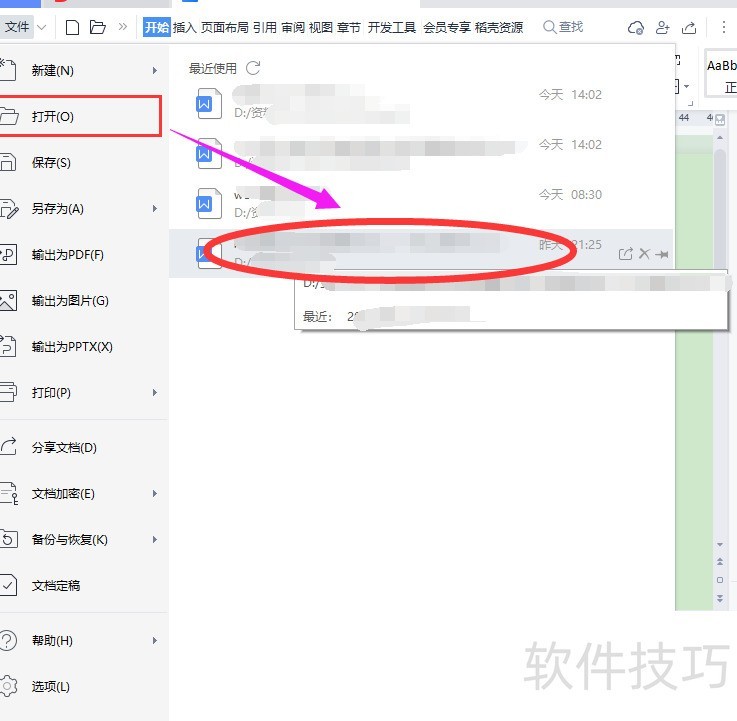Select 打印(P) in the file menu
This screenshot has width=737, height=721.
pyautogui.click(x=84, y=392)
